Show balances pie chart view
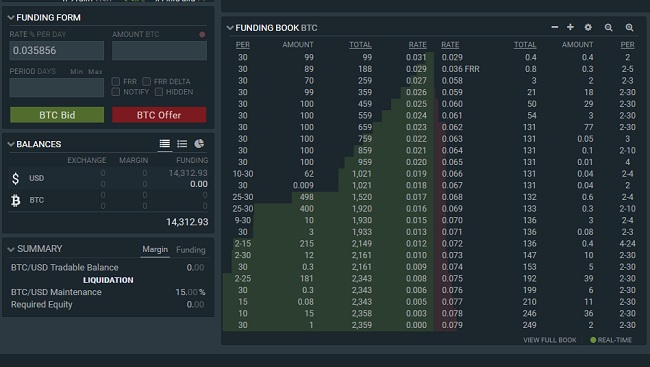The image size is (650, 367). (199, 144)
